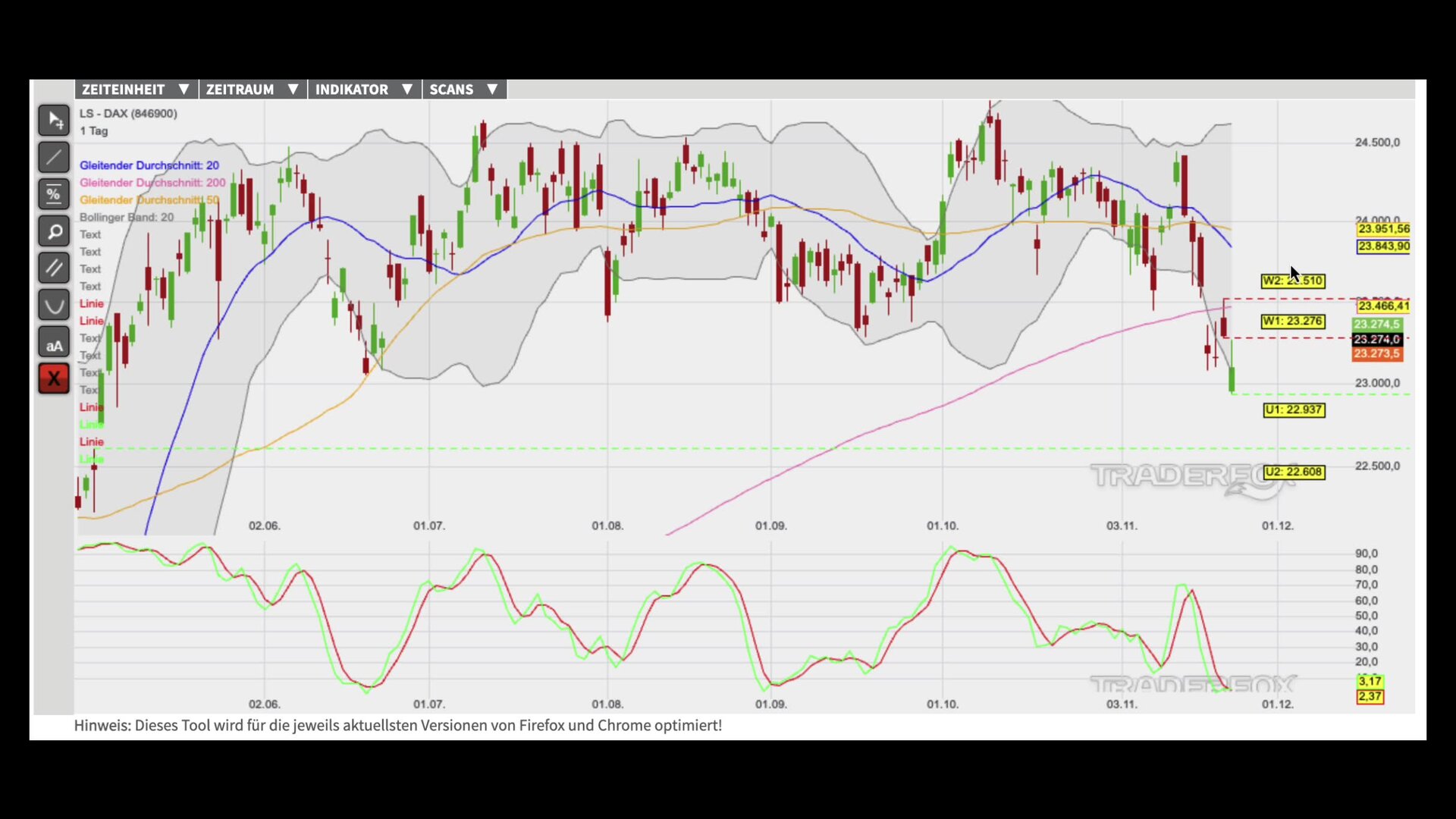The width and height of the screenshot is (1456, 819).
Task: Click the U1: 22.937 support label
Action: 1293,410
